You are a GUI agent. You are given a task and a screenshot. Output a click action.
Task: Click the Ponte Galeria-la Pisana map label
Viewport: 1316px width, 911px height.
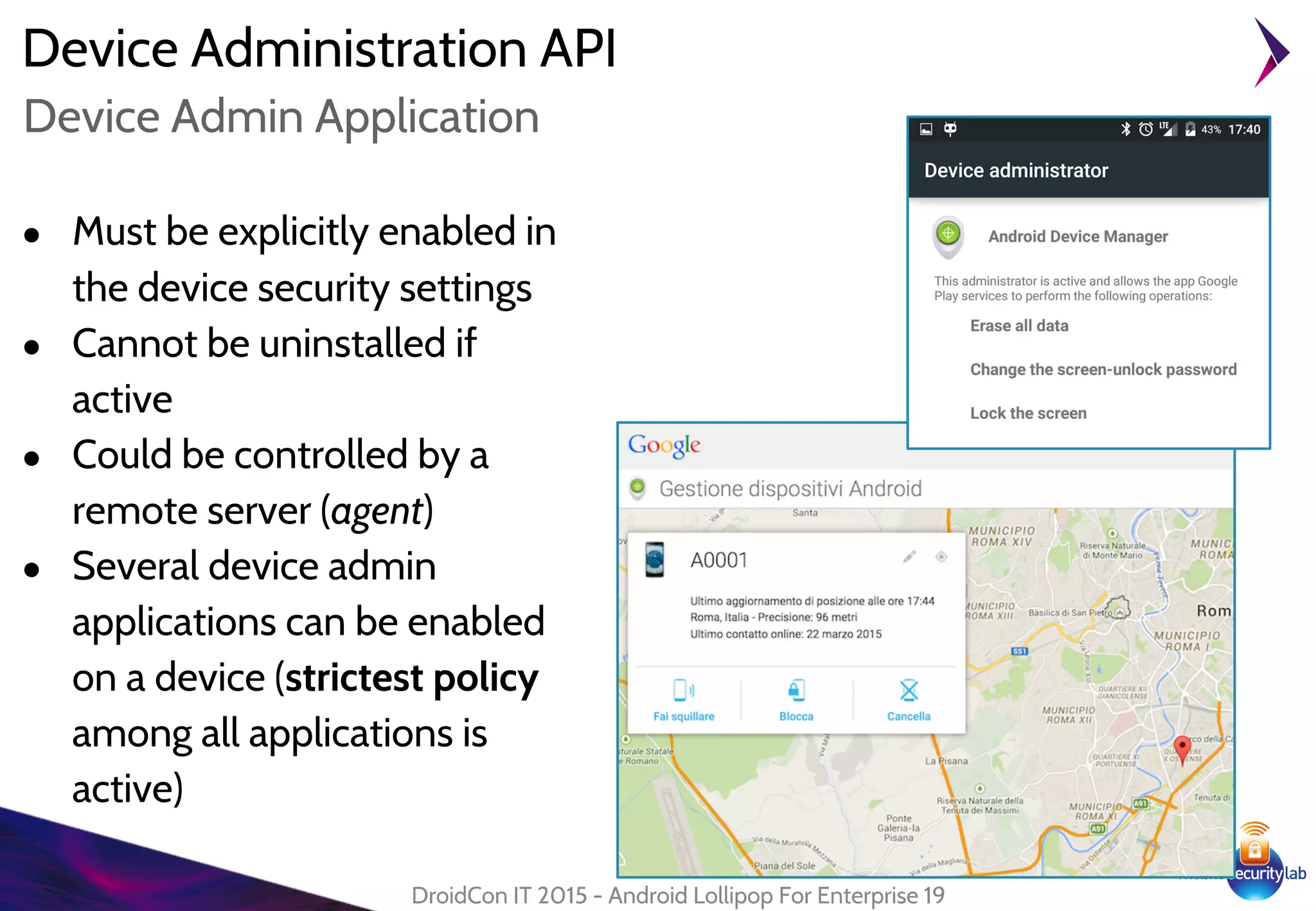(x=898, y=828)
